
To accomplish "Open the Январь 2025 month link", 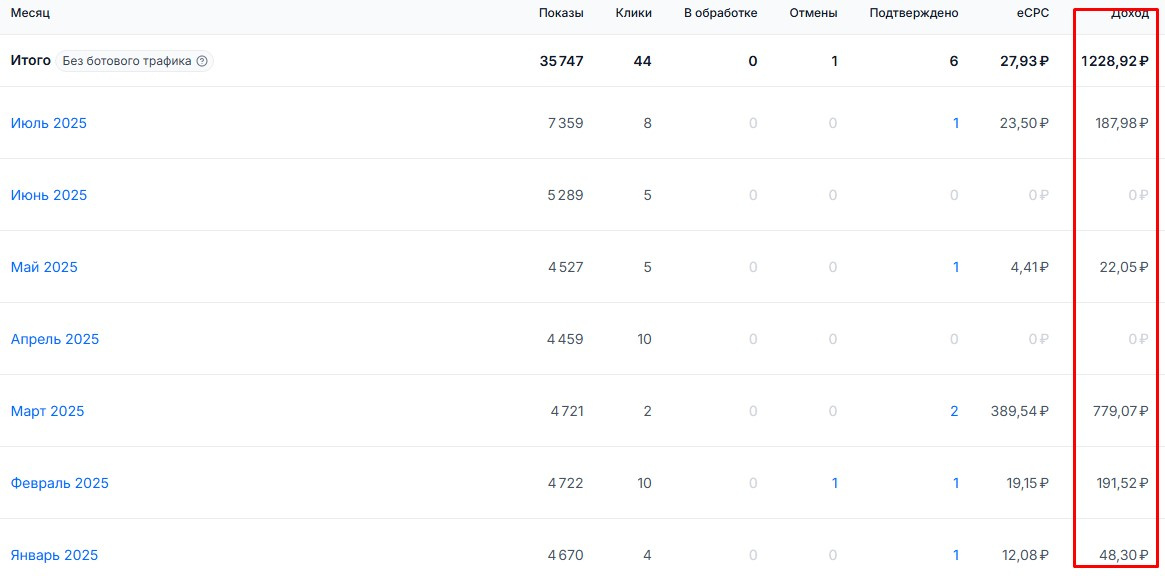I will pos(55,555).
